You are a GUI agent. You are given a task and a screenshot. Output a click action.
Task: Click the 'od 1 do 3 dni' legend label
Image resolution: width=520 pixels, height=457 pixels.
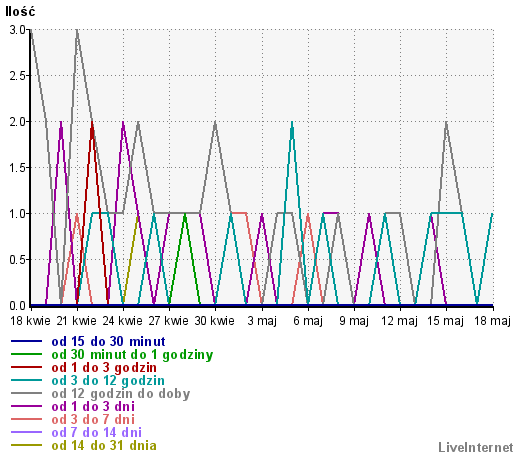[93, 406]
